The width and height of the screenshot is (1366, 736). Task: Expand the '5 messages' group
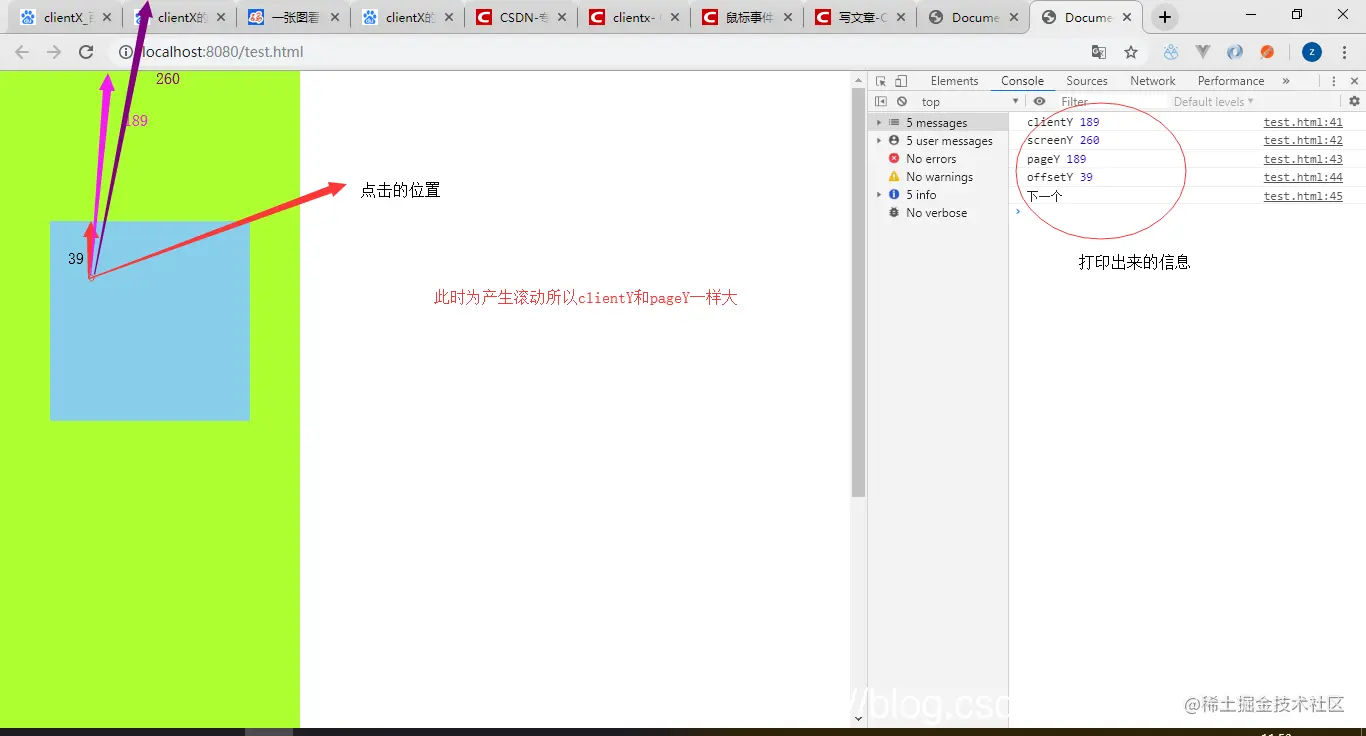pos(879,122)
